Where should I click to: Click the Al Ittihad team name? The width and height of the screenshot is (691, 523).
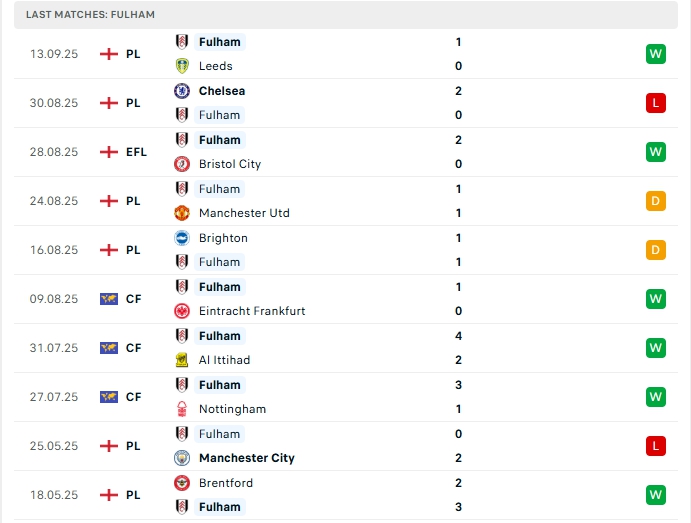pos(224,360)
